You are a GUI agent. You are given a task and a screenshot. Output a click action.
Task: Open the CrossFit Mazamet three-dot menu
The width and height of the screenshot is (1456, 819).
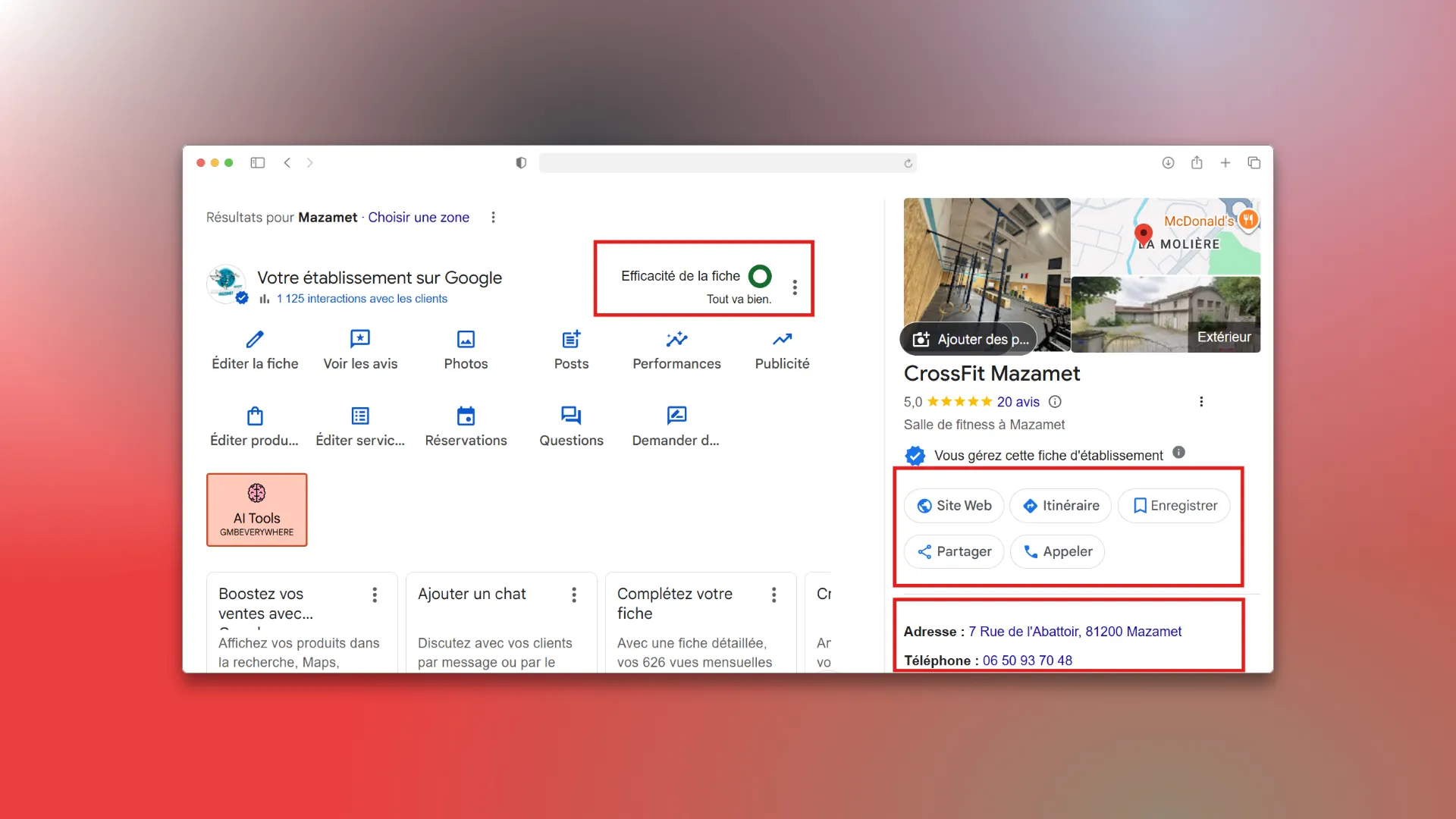(1201, 401)
